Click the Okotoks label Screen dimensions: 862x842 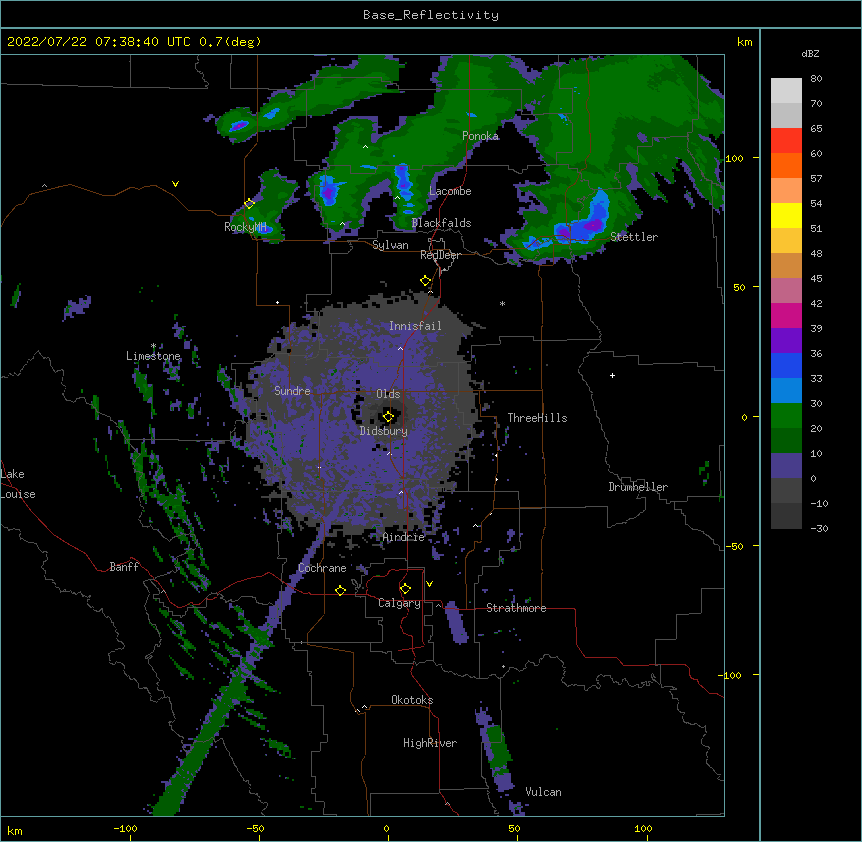412,700
